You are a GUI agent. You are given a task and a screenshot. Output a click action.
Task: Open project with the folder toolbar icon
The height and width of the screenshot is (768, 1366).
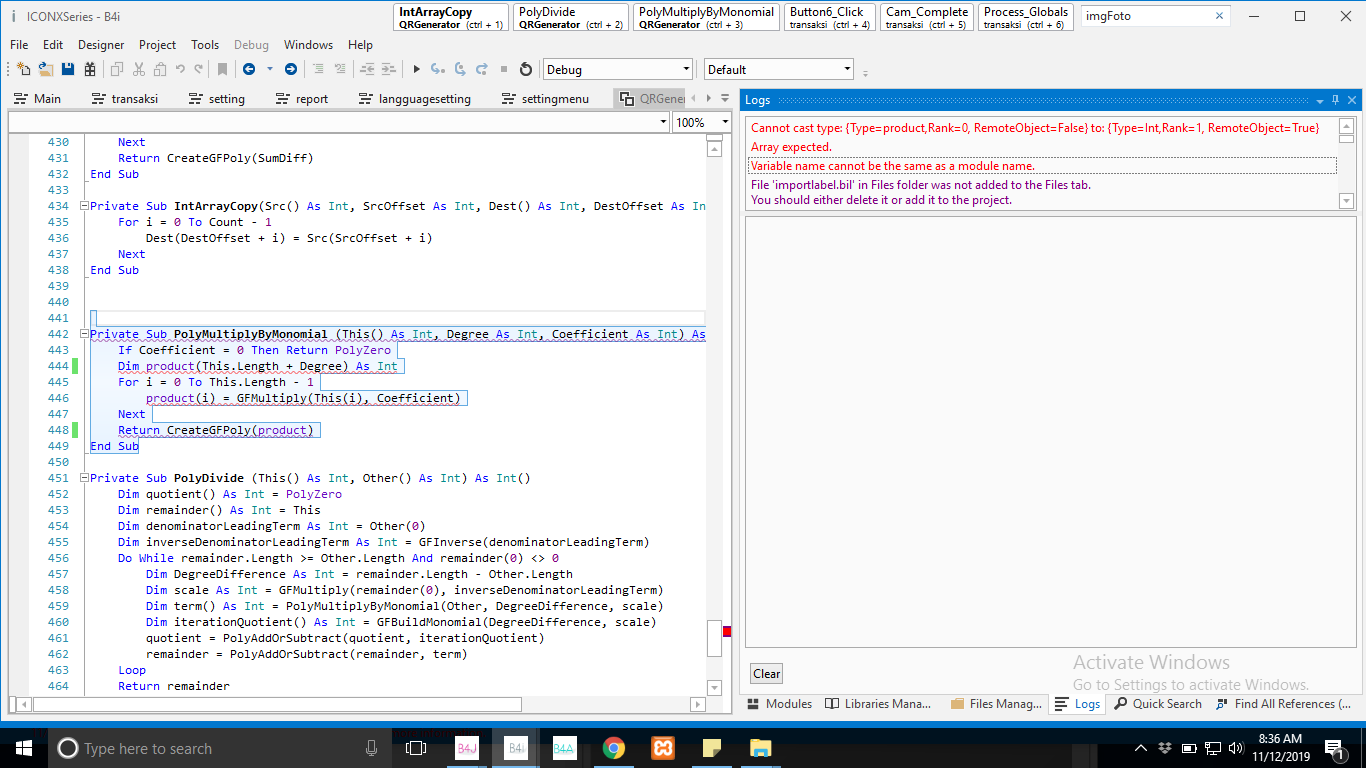pyautogui.click(x=46, y=69)
